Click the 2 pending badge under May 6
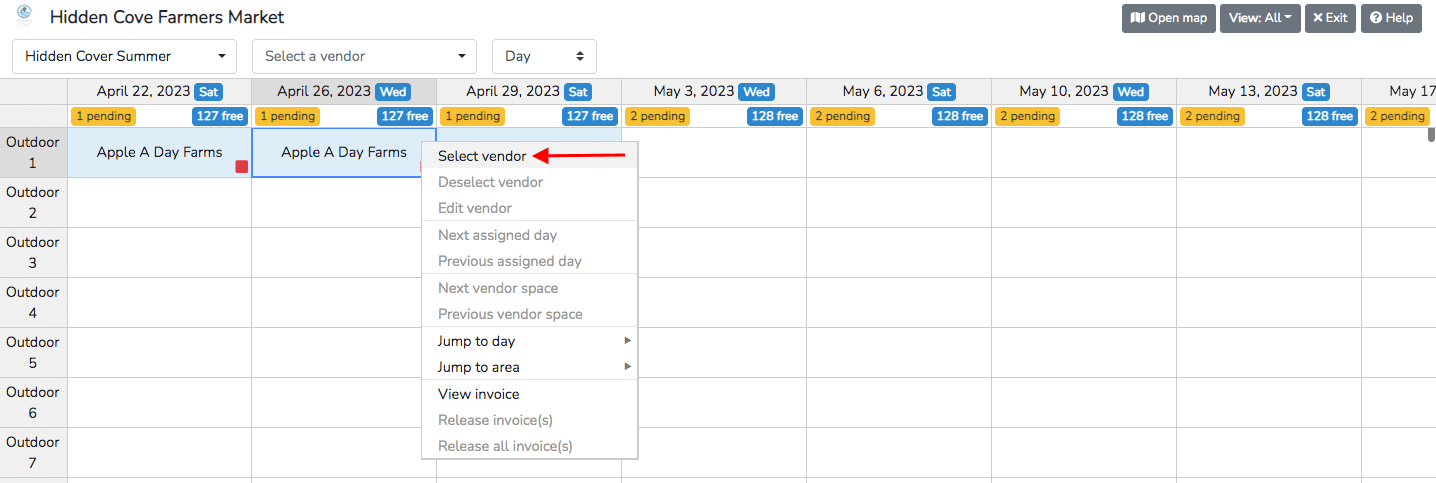Image resolution: width=1436 pixels, height=483 pixels. click(x=842, y=116)
